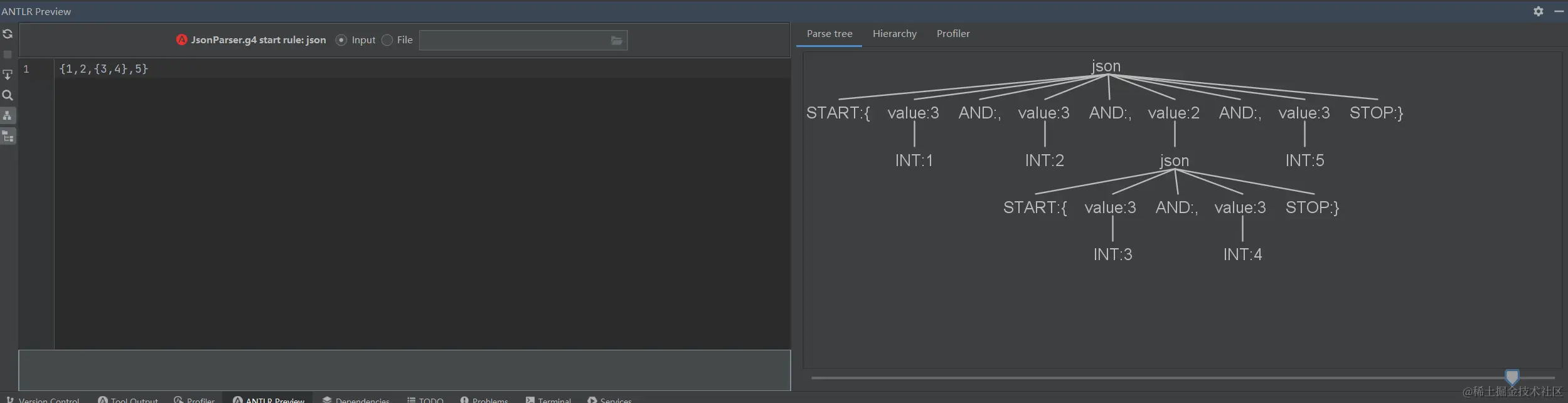This screenshot has width=1568, height=403.
Task: Click the INT:1 leaf node
Action: 914,160
